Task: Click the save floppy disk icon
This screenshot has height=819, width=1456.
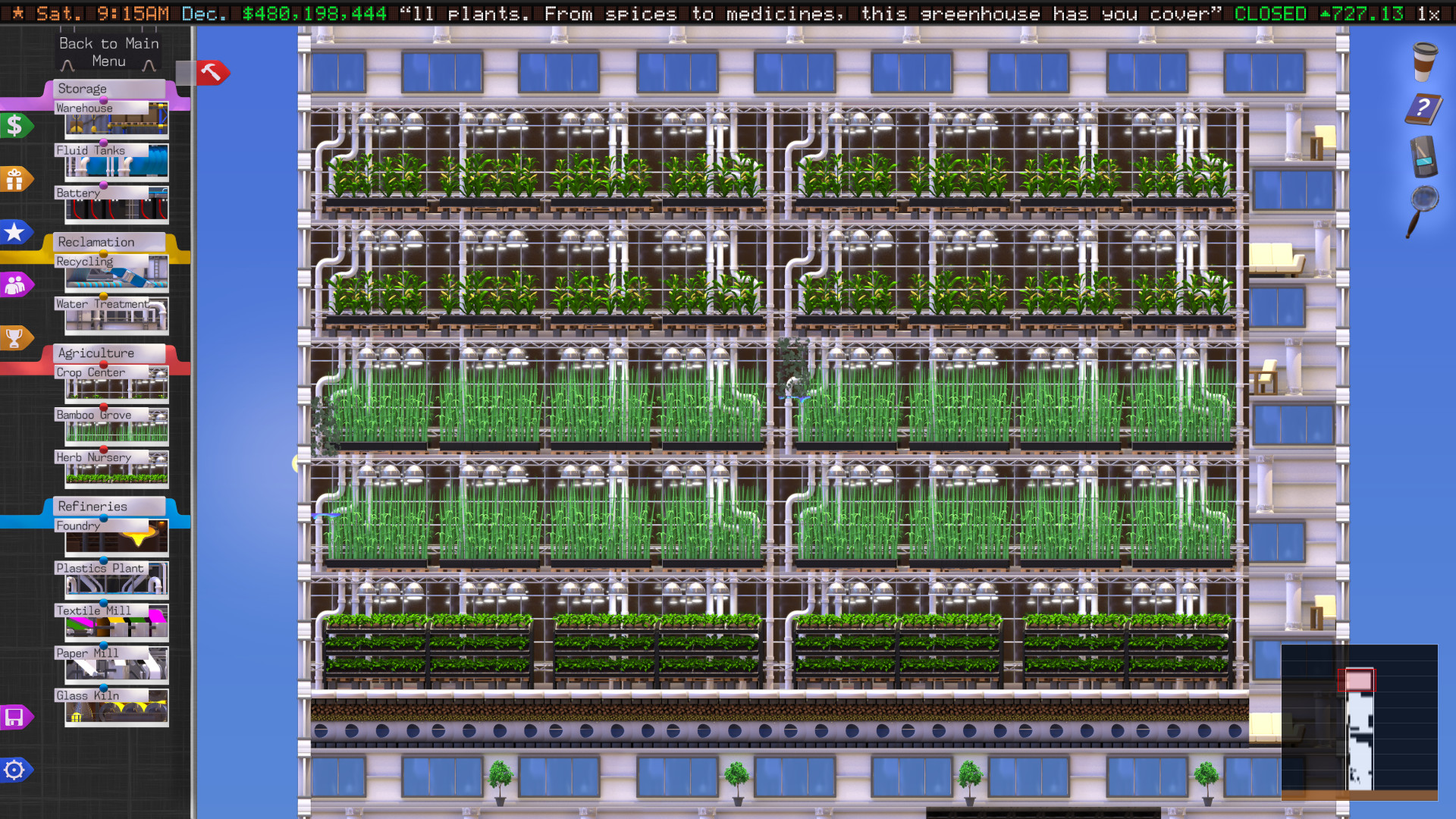Action: [14, 717]
